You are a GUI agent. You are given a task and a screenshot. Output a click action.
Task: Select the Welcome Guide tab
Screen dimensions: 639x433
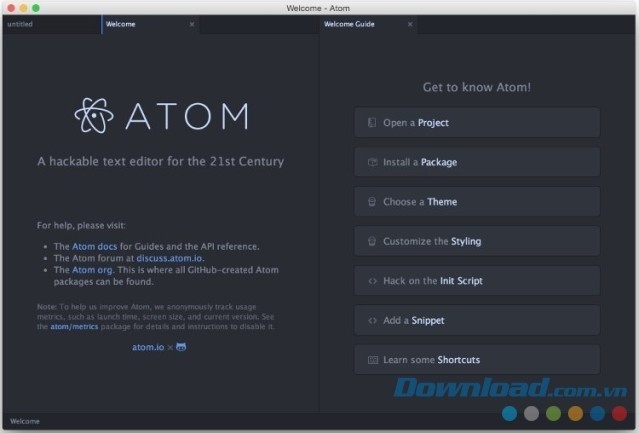click(368, 24)
